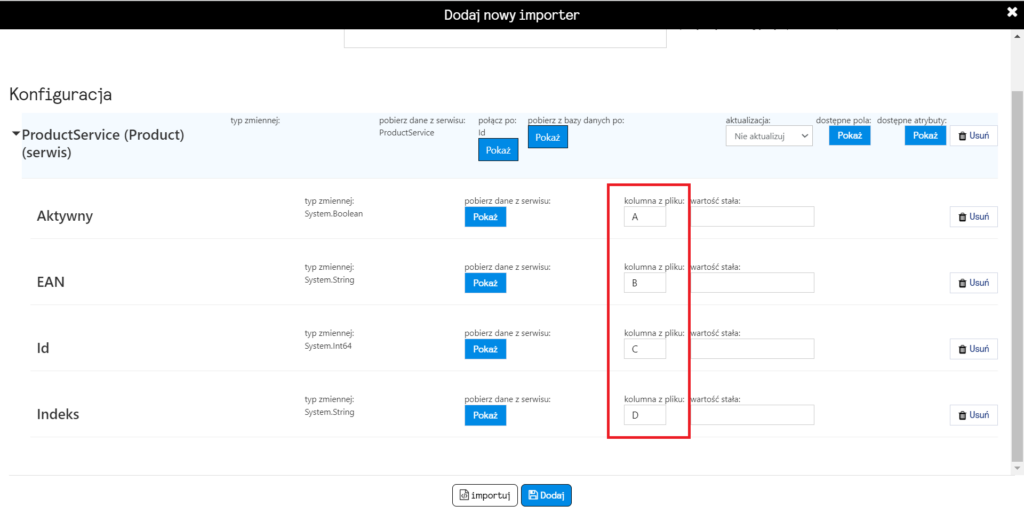Show available fields (dostępne pola) Pokaż button

[850, 135]
